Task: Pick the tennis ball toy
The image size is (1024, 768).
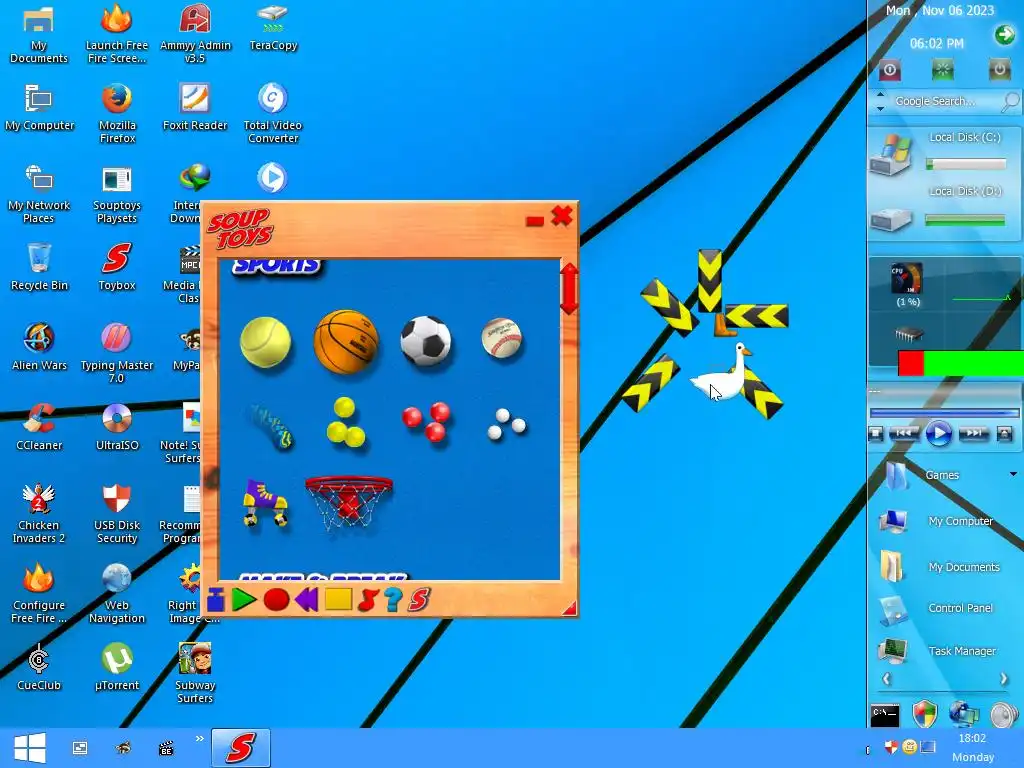Action: click(x=266, y=342)
